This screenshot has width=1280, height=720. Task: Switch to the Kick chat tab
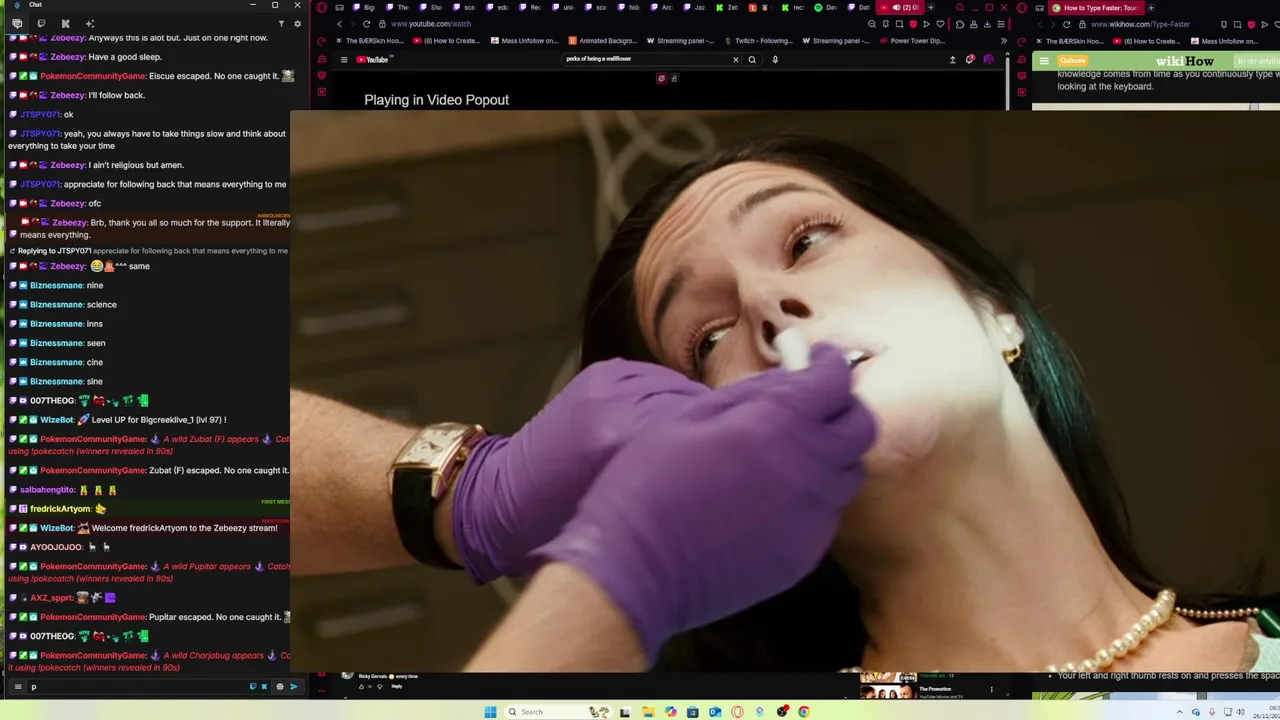coord(65,23)
